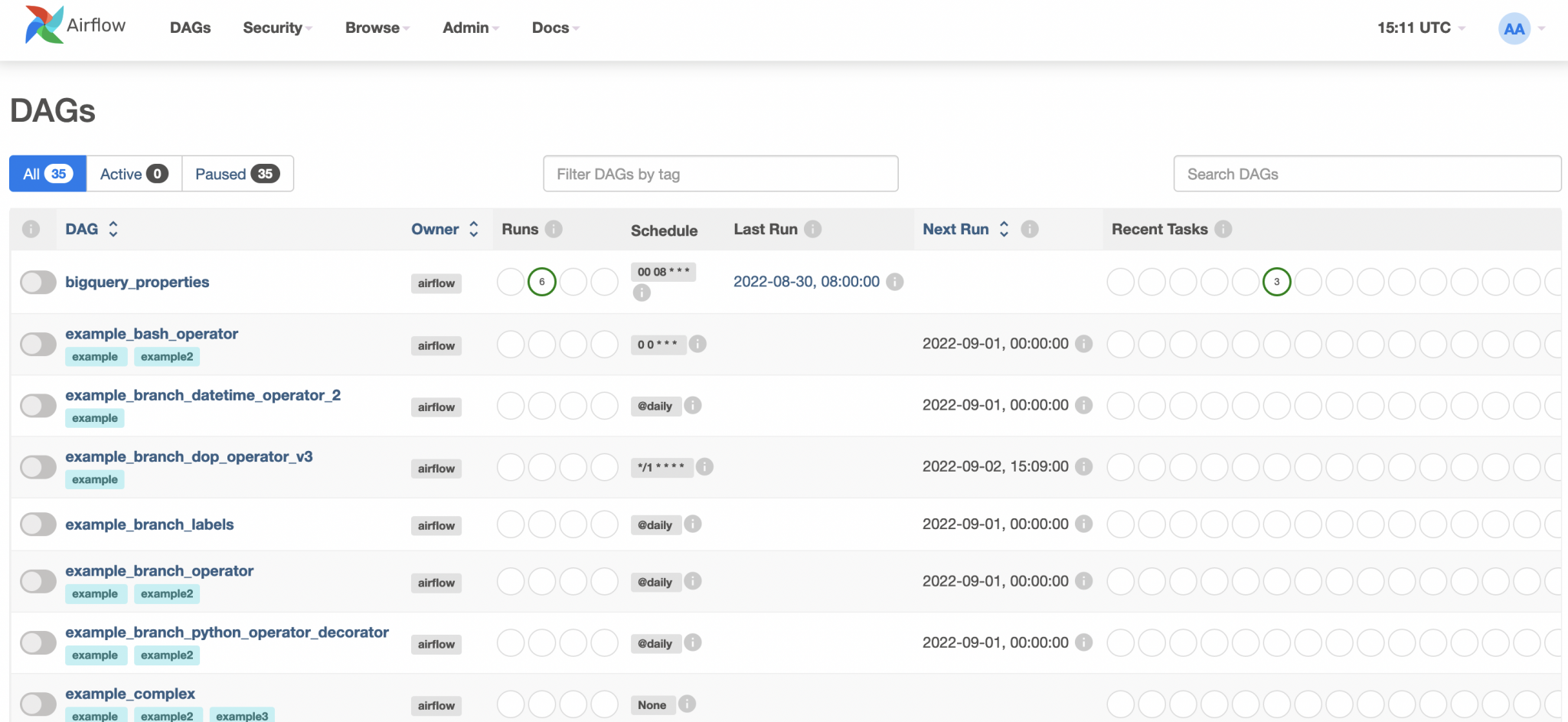
Task: Click last run info icon for bigquery_properties
Action: tap(893, 282)
